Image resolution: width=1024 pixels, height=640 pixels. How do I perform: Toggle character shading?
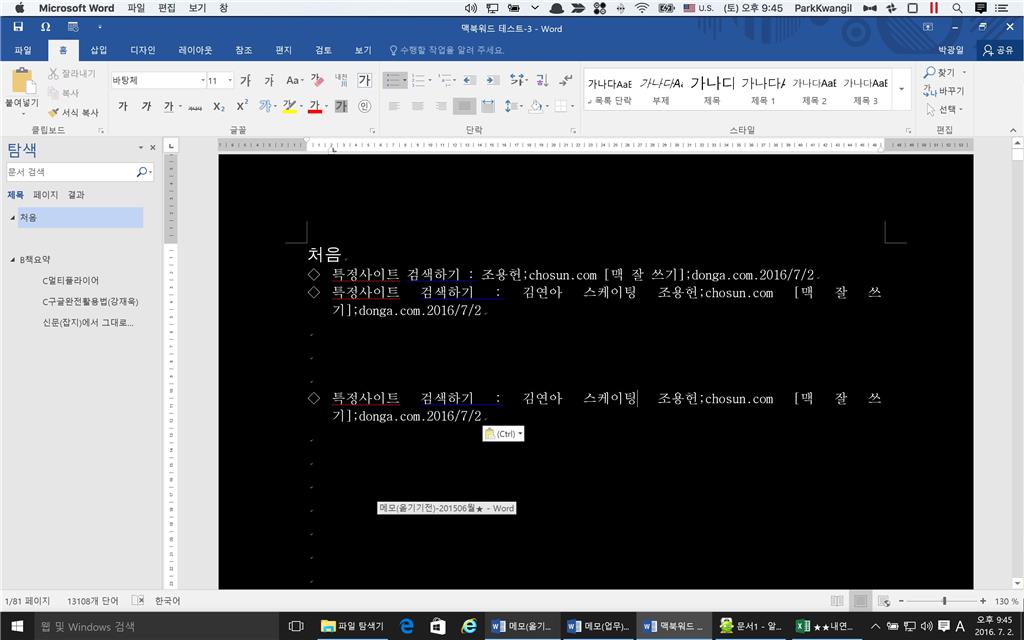tap(341, 106)
